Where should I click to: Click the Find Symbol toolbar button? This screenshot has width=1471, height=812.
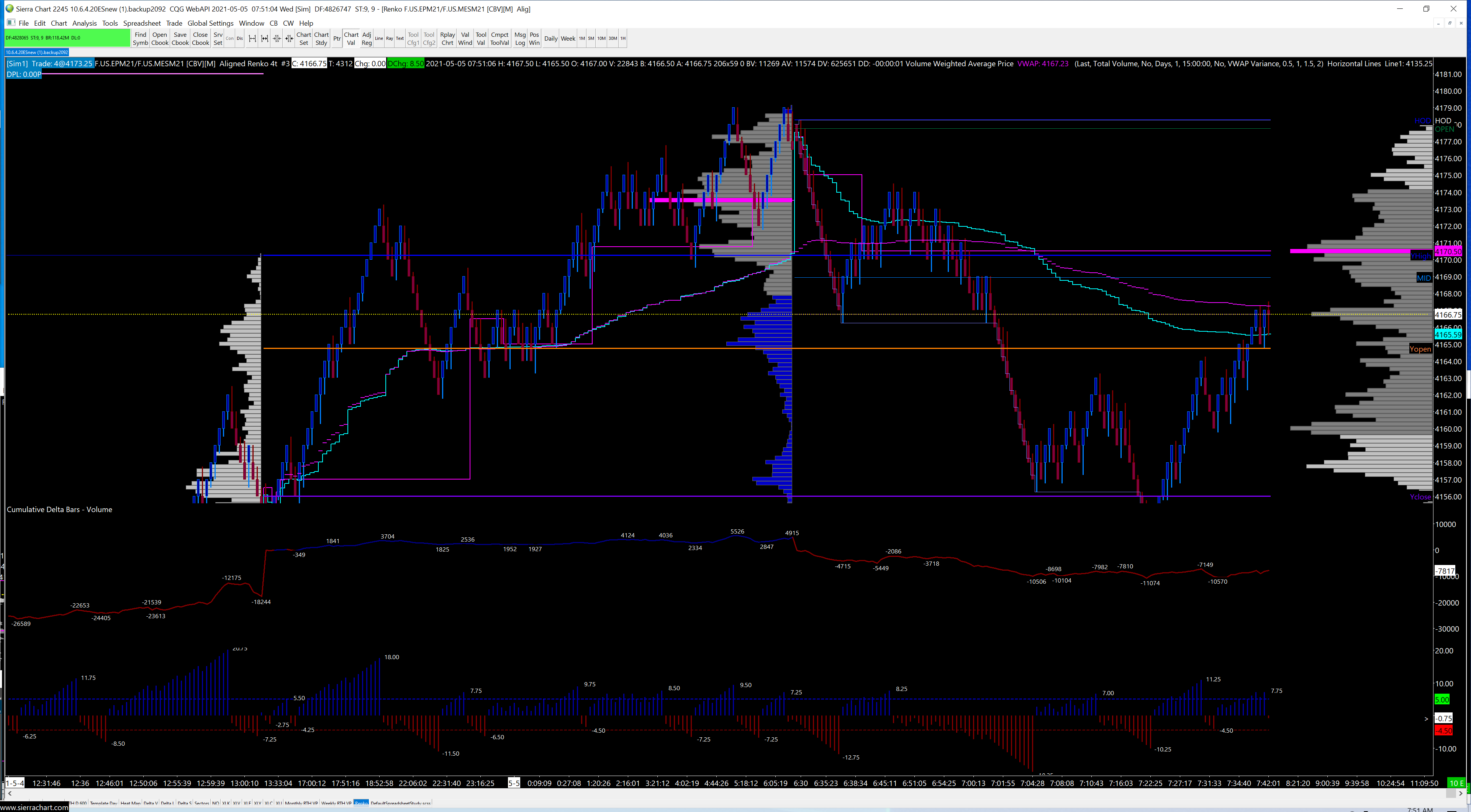point(140,38)
